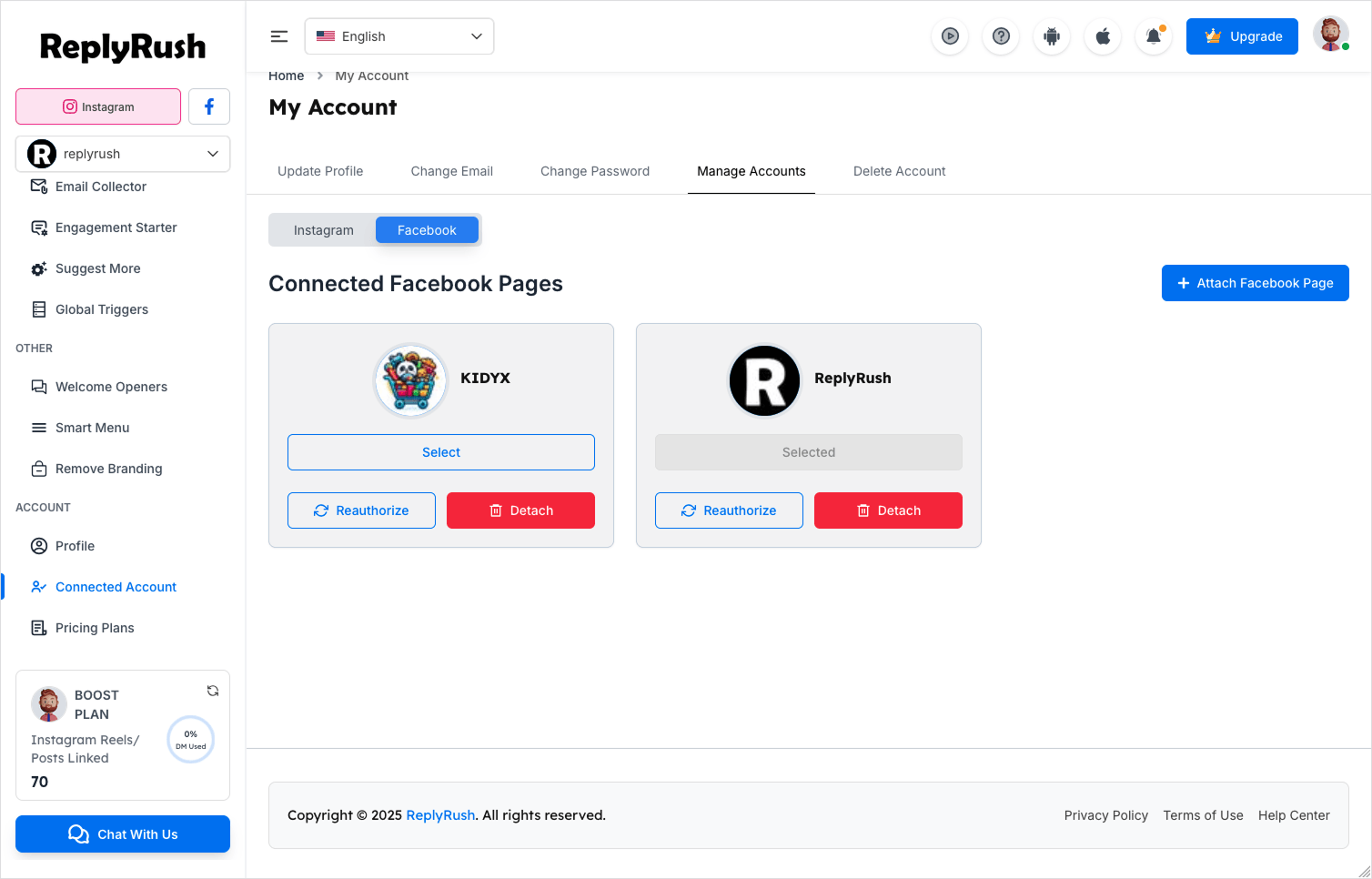Screen dimensions: 1372x879
Task: Click Boost Plan user avatar
Action: coord(49,704)
